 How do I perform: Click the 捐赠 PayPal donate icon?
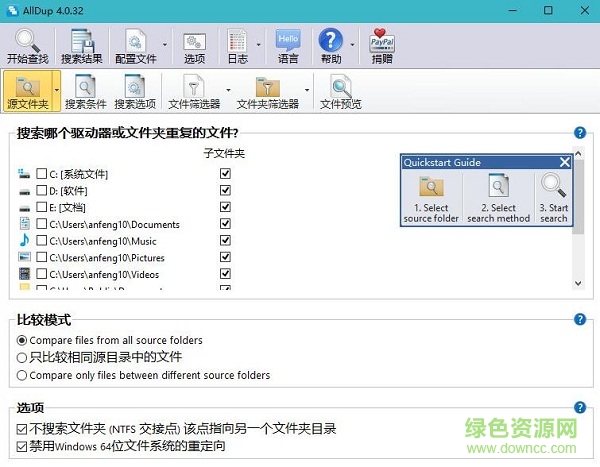[382, 46]
